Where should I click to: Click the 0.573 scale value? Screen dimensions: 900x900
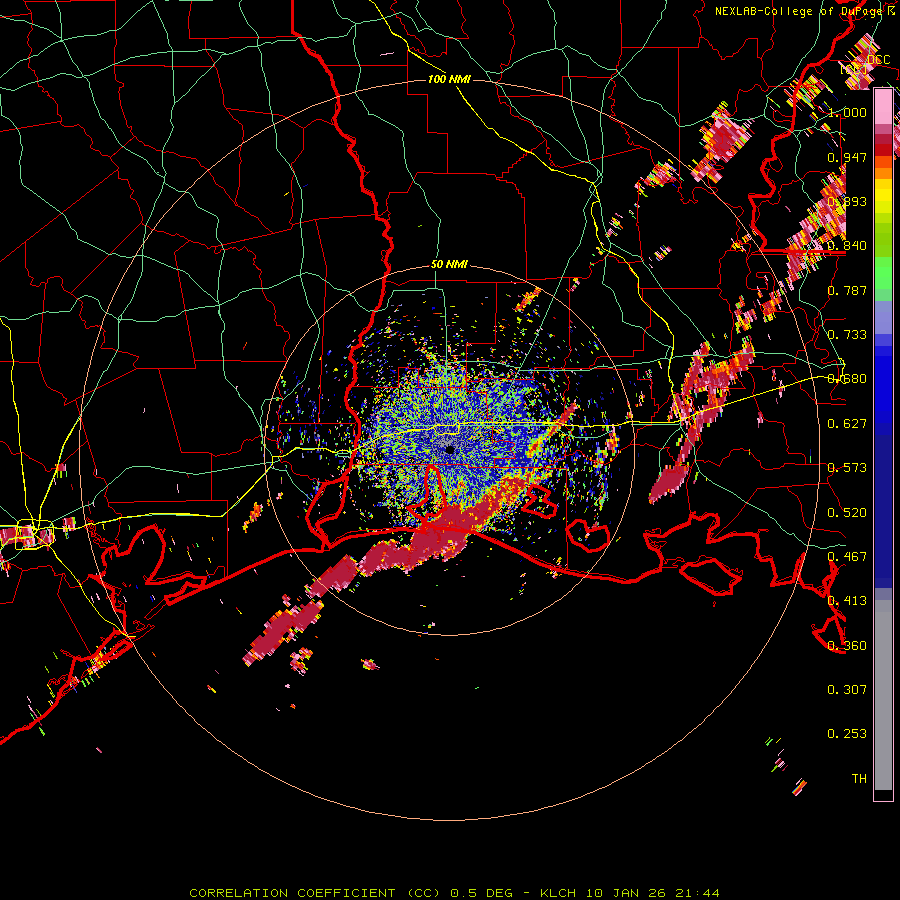pyautogui.click(x=847, y=468)
